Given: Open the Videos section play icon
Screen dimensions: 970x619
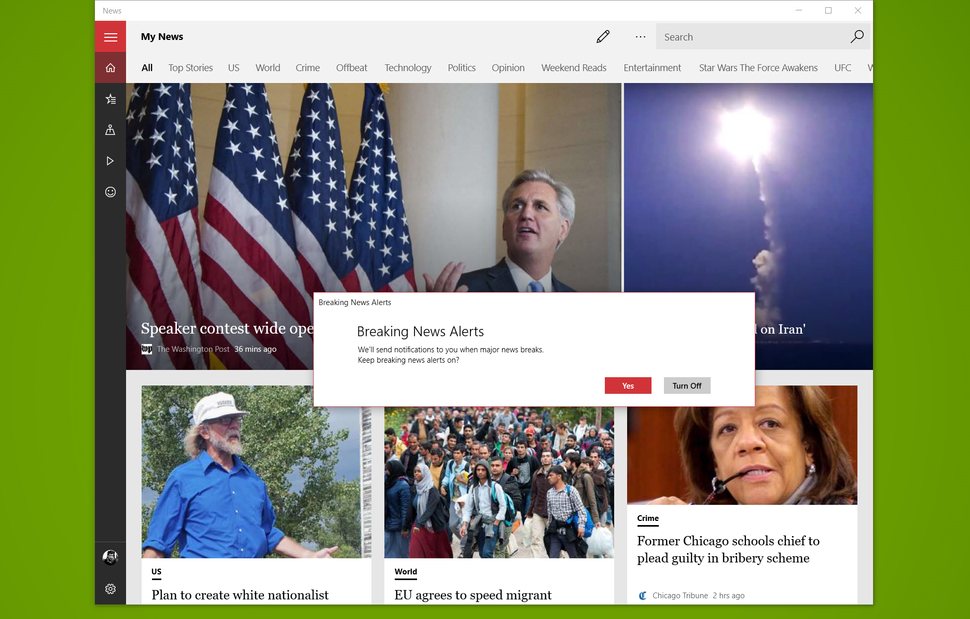Looking at the screenshot, I should tap(110, 160).
